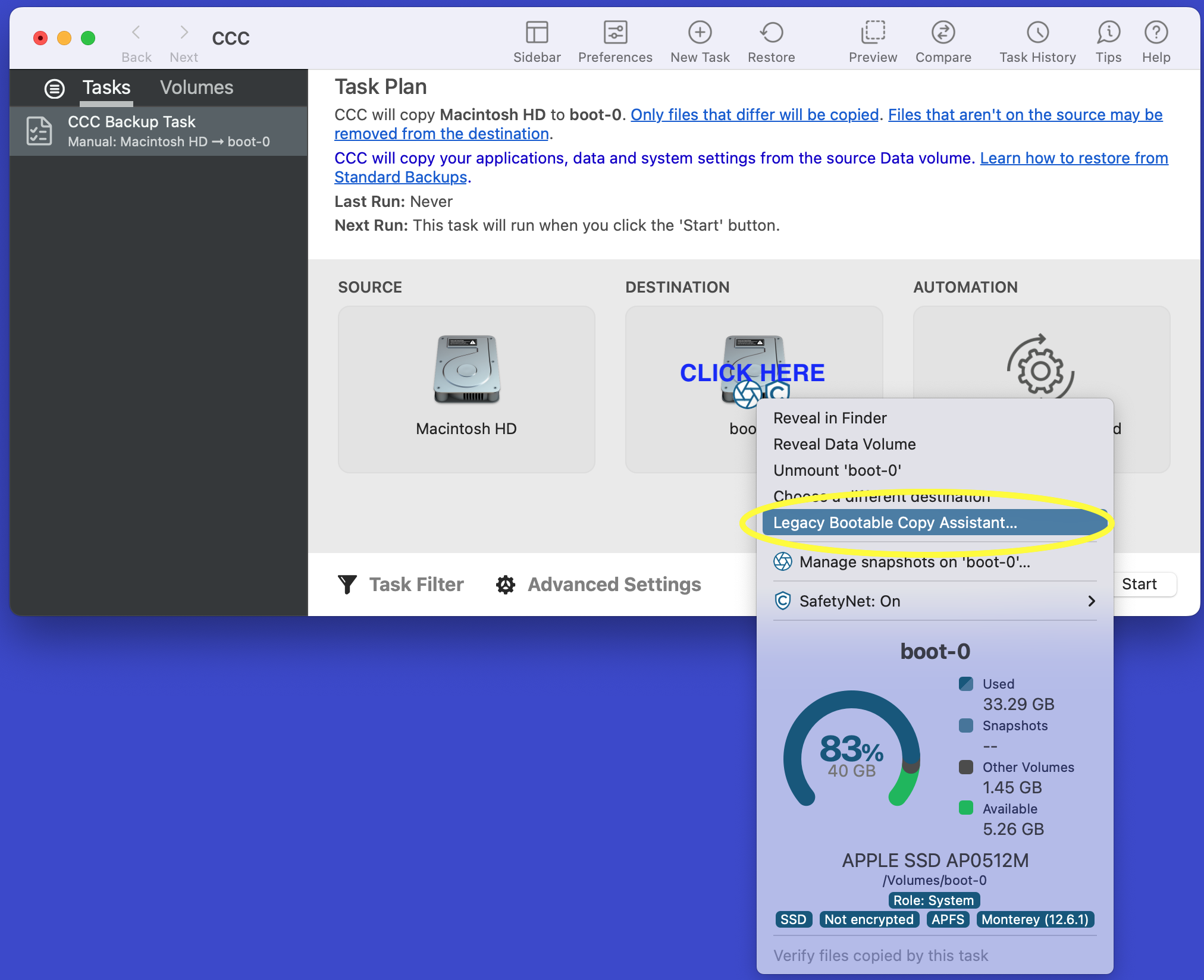Image resolution: width=1204 pixels, height=980 pixels.
Task: Click the Last Run: Never text
Action: (393, 202)
